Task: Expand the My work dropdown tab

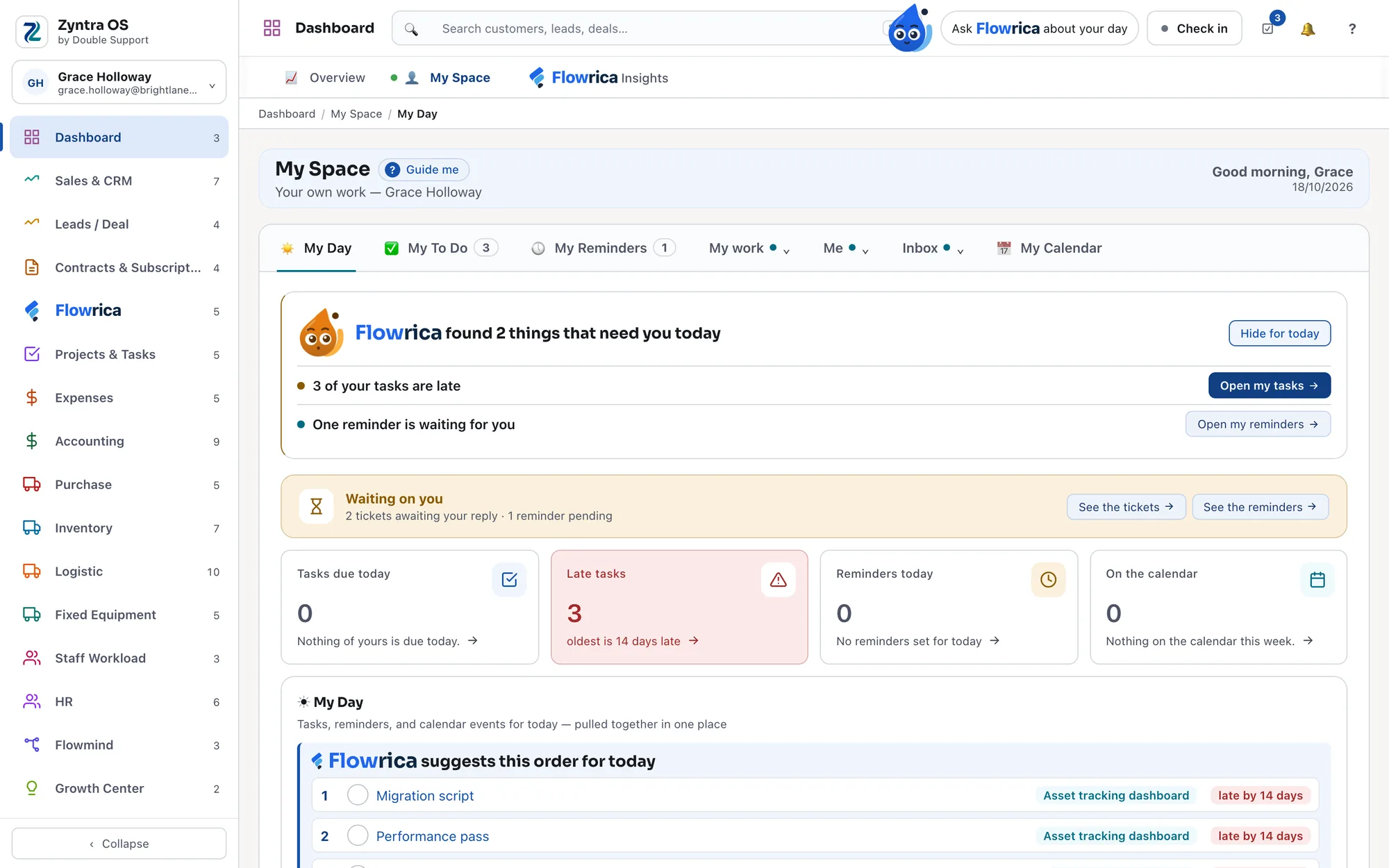Action: click(749, 248)
